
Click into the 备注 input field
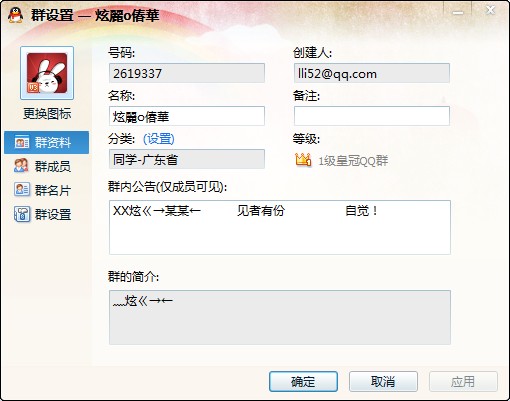pyautogui.click(x=372, y=116)
